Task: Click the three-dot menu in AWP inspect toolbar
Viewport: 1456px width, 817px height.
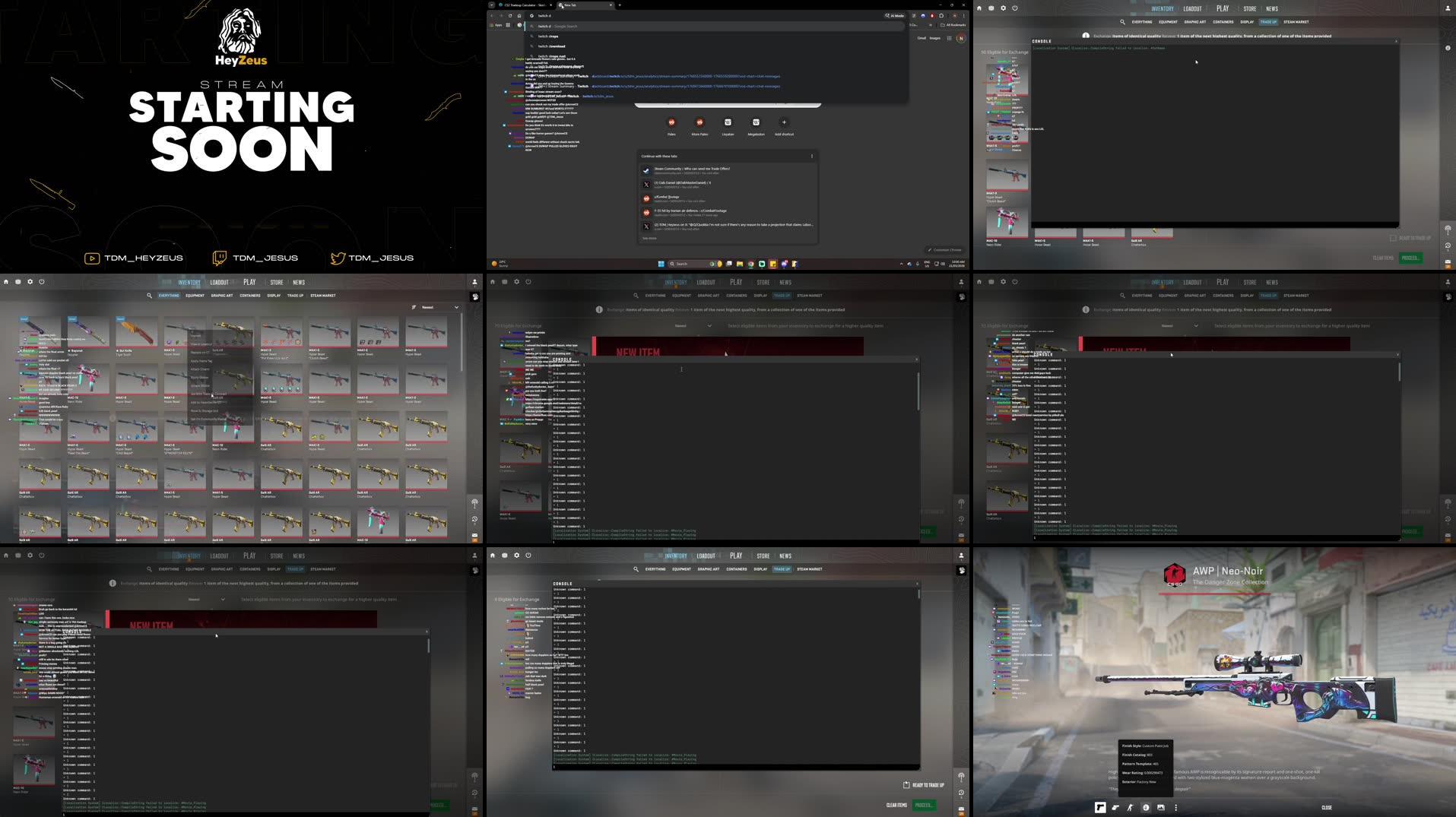Action: click(x=1175, y=808)
